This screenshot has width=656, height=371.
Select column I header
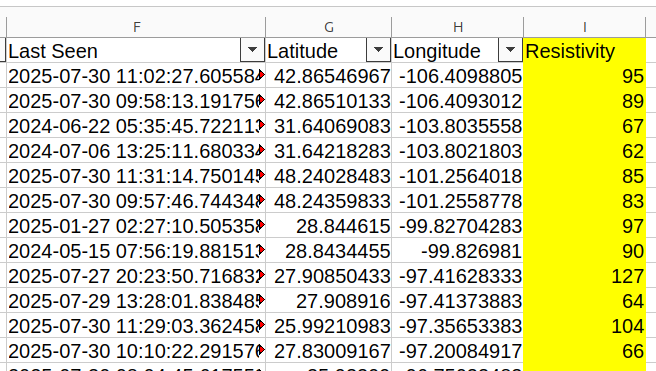coord(584,27)
